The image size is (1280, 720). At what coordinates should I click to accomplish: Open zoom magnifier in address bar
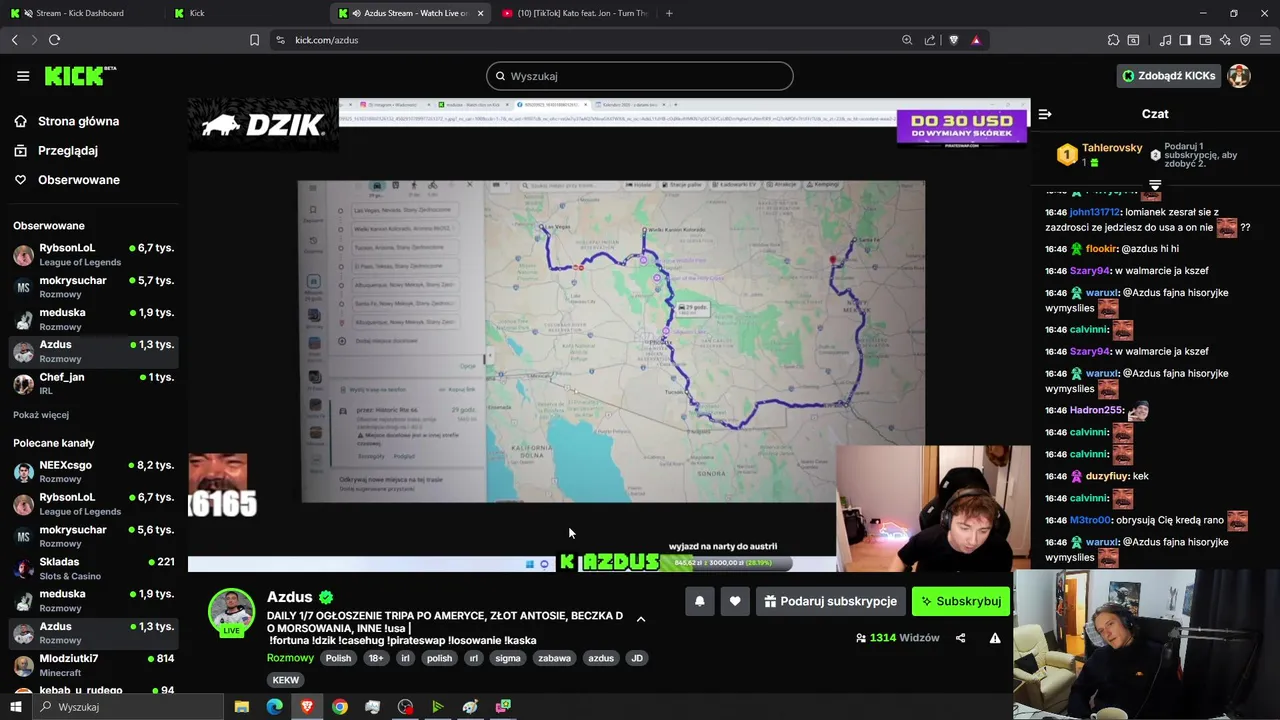point(907,40)
